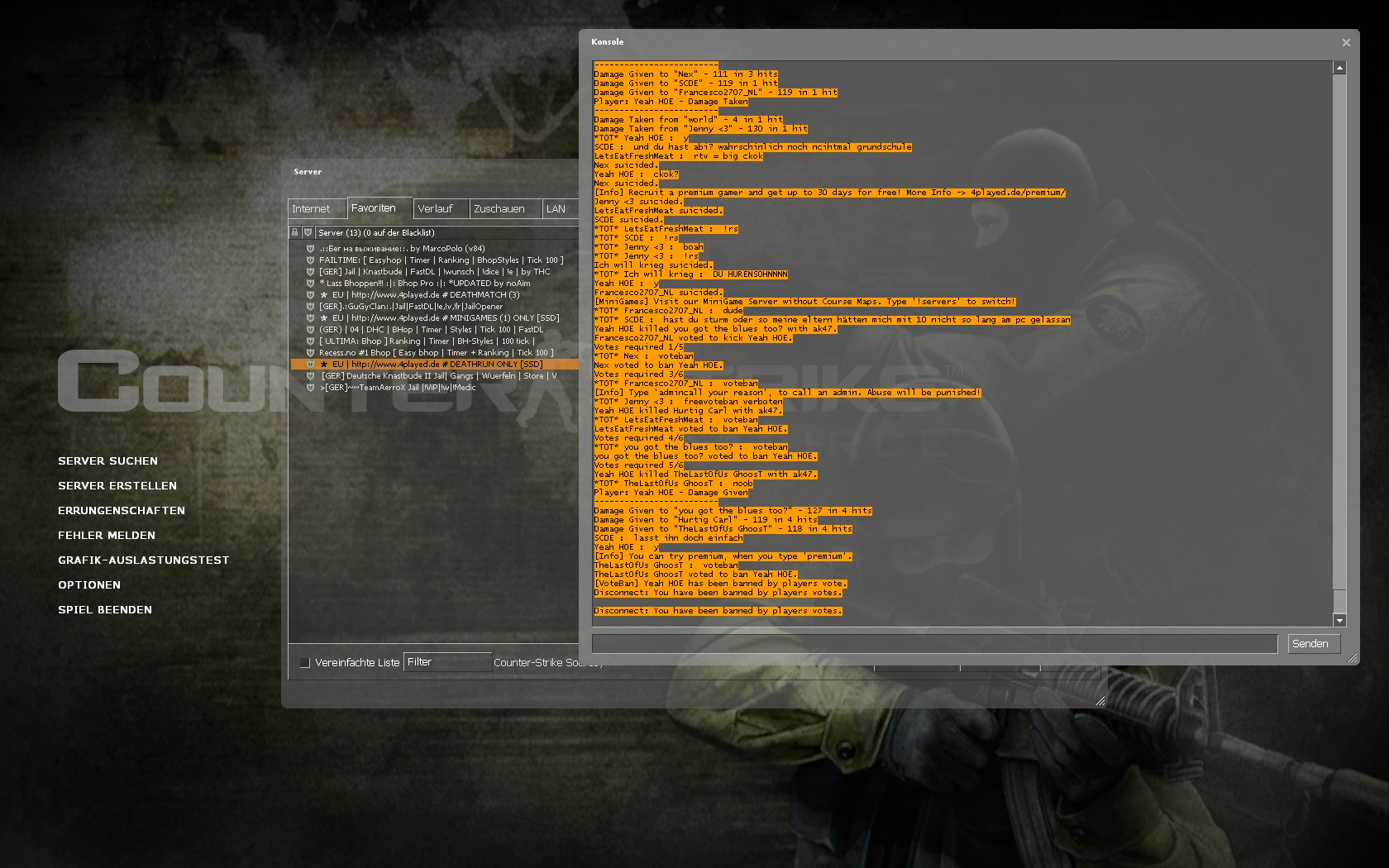Select the 4played.de DEATHMATCH (3) server row
The width and height of the screenshot is (1389, 868).
point(434,294)
